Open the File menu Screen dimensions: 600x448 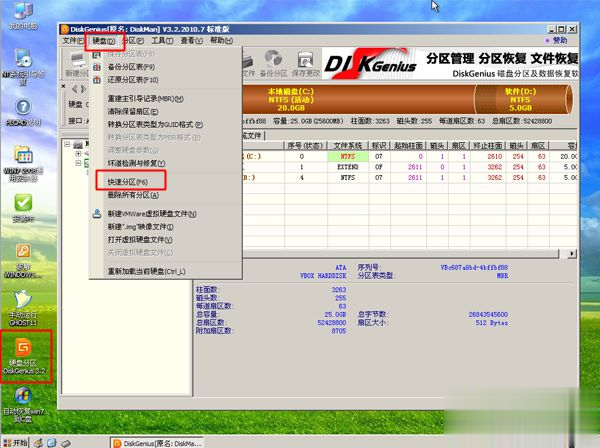click(x=73, y=41)
